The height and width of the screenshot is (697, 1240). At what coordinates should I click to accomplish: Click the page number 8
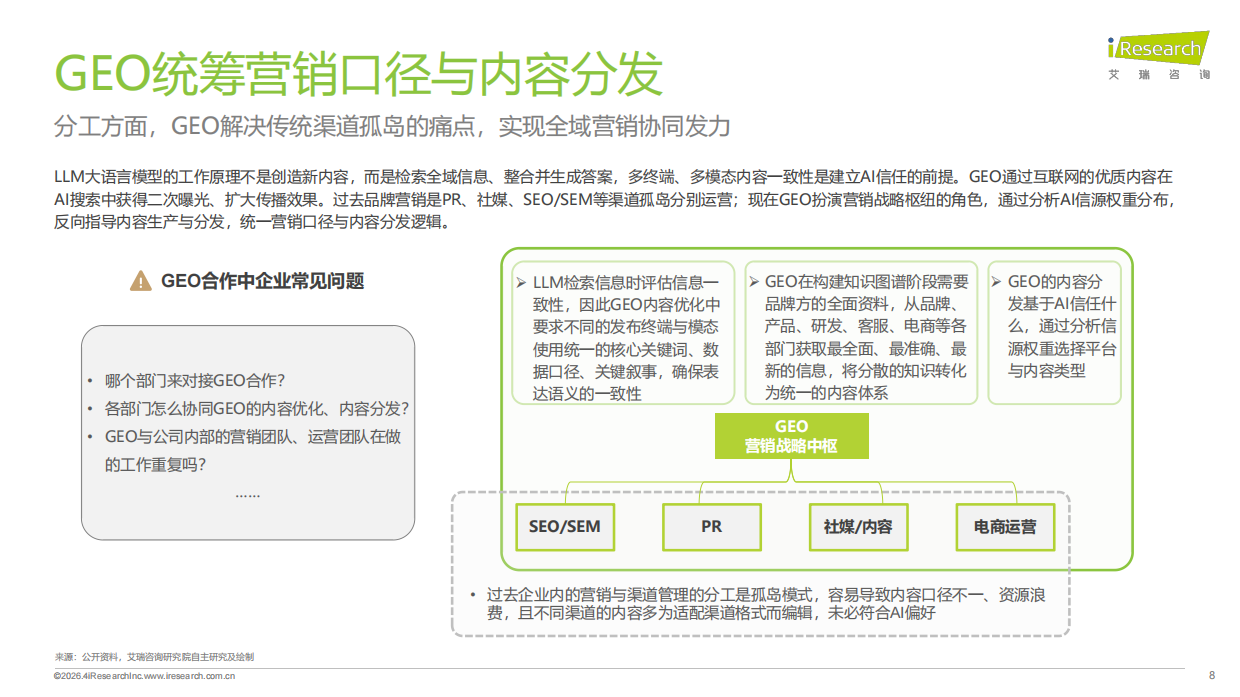point(1211,676)
